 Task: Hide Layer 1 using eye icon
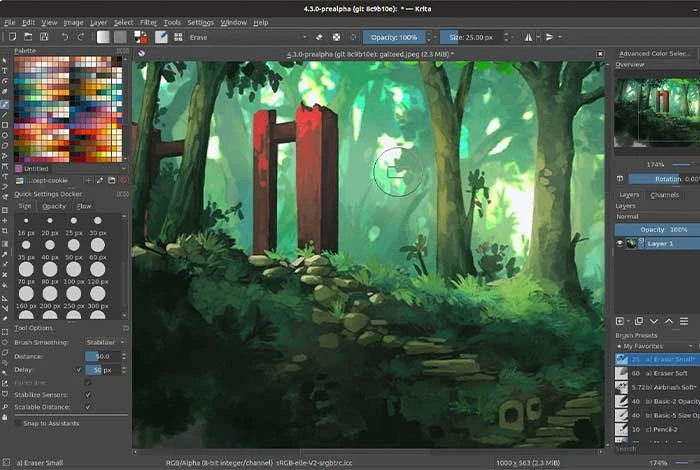pyautogui.click(x=620, y=243)
